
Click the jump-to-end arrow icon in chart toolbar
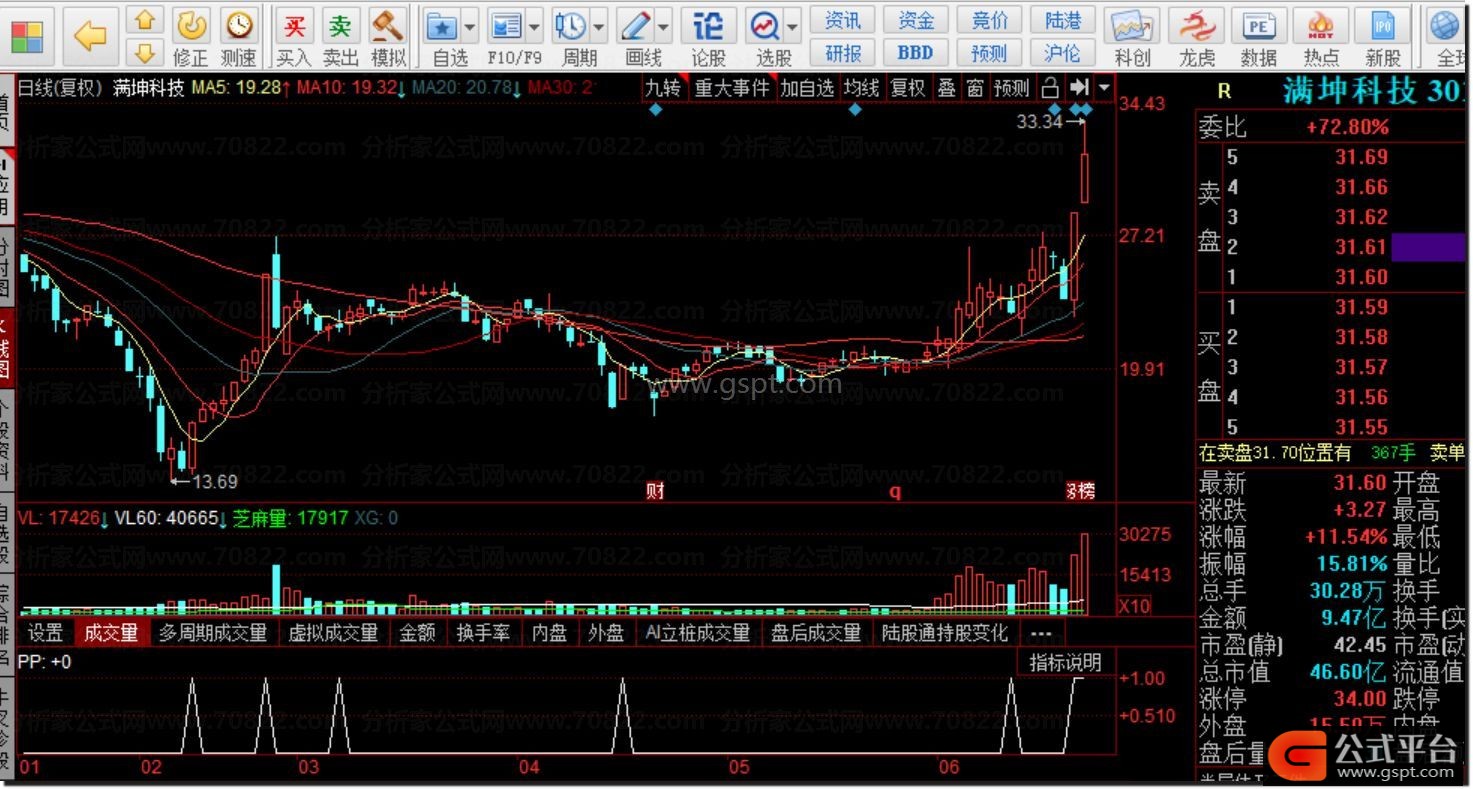coord(1079,88)
